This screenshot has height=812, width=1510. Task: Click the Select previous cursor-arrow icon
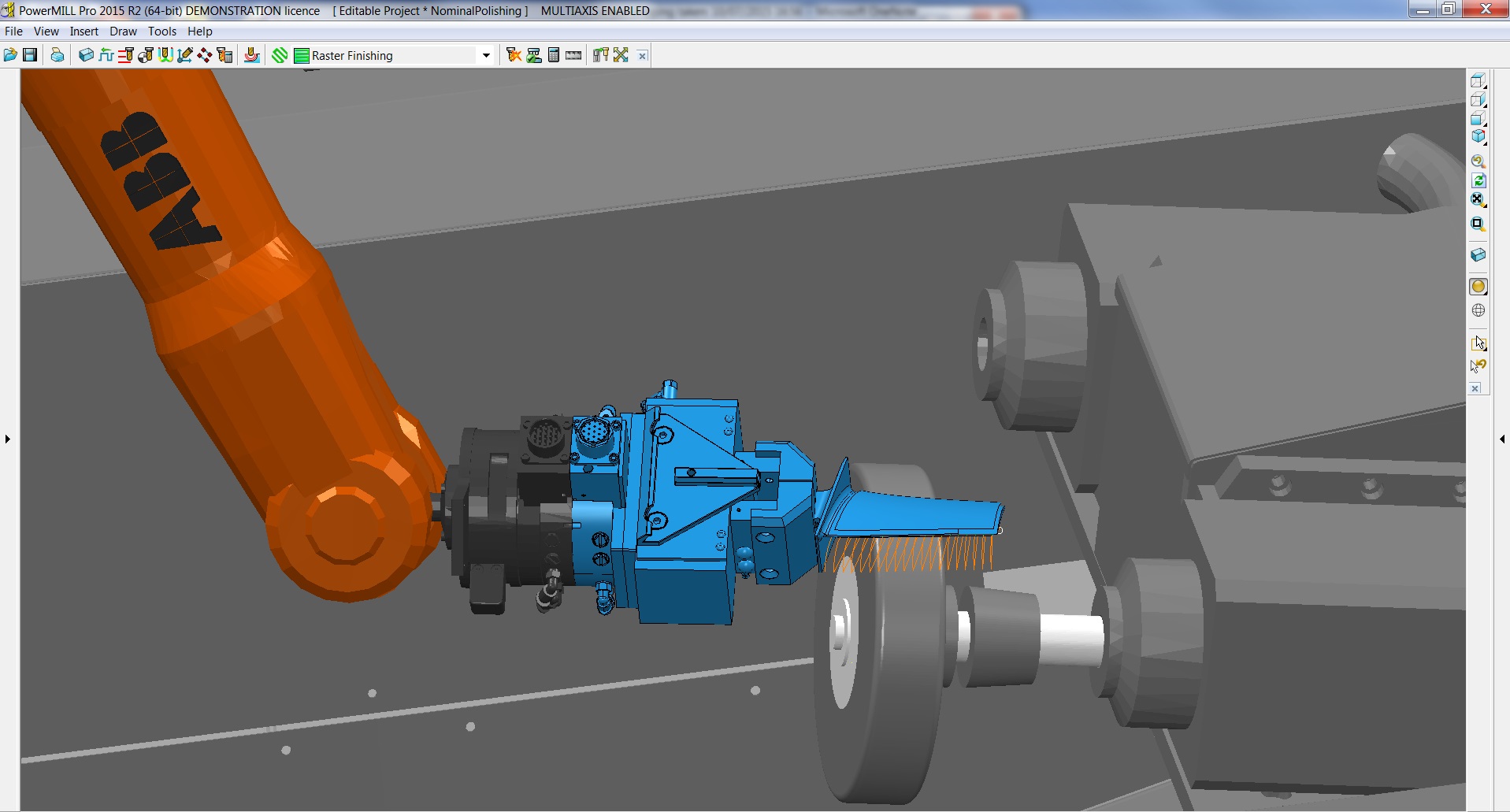tap(1478, 366)
